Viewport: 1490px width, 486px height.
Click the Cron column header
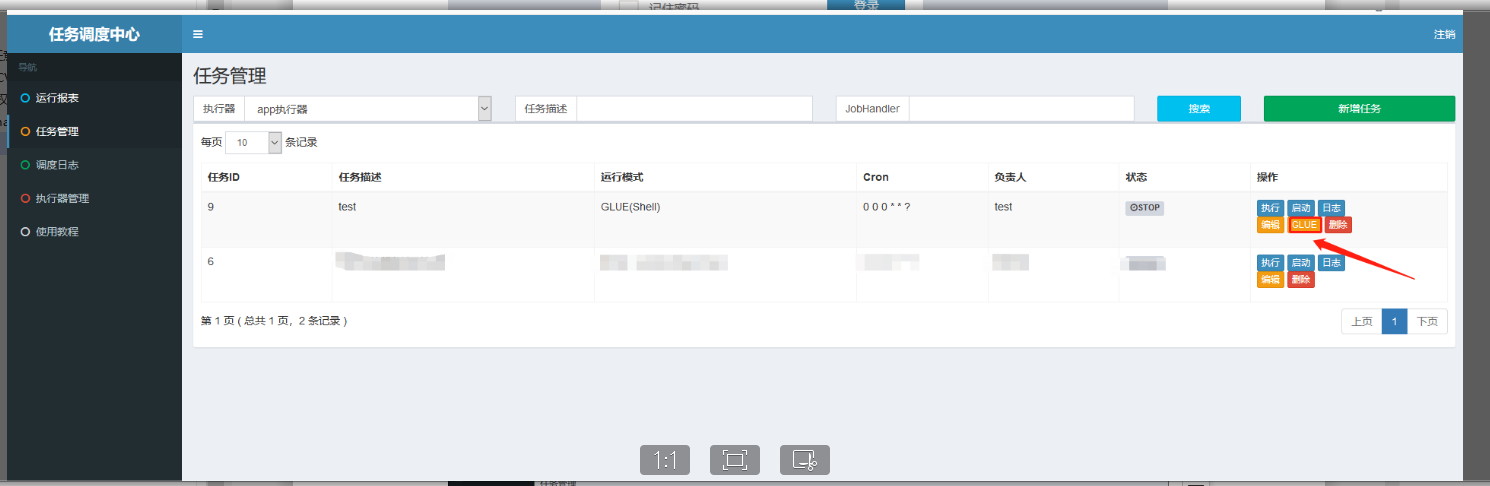[x=875, y=177]
